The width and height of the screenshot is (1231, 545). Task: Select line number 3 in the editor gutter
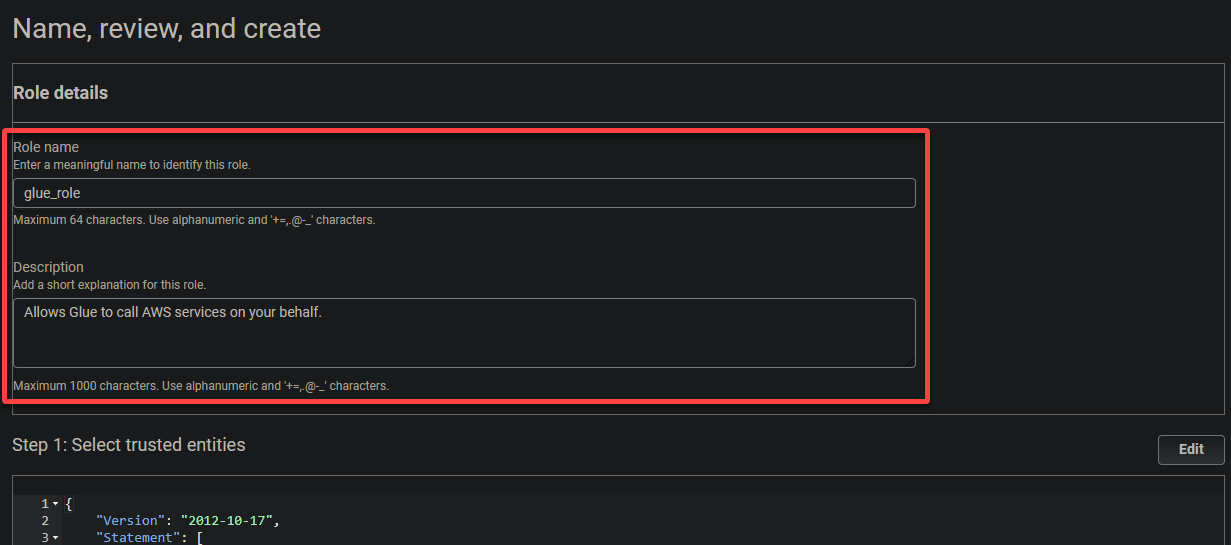[45, 538]
